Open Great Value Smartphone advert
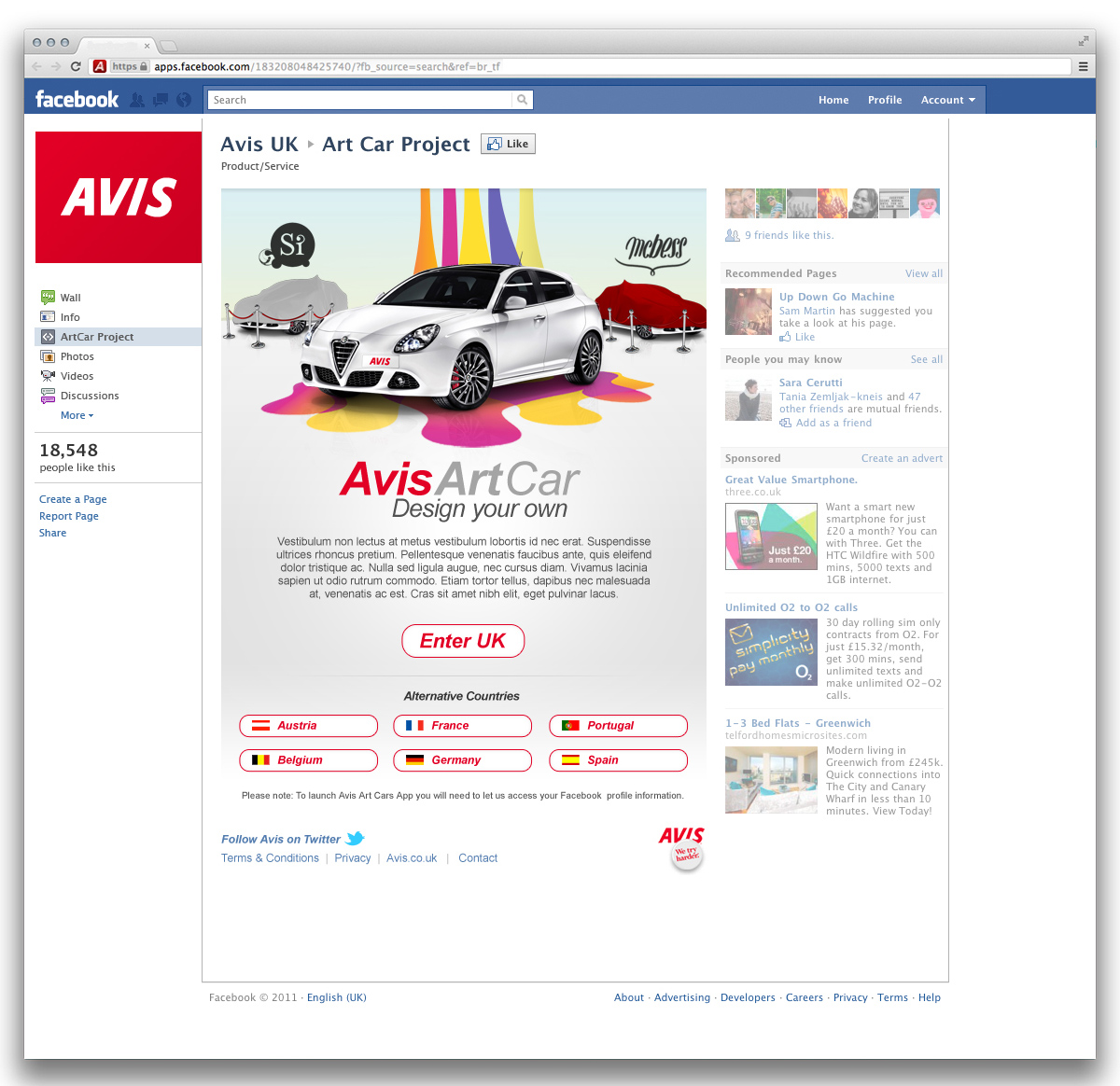The width and height of the screenshot is (1120, 1086). [x=791, y=480]
